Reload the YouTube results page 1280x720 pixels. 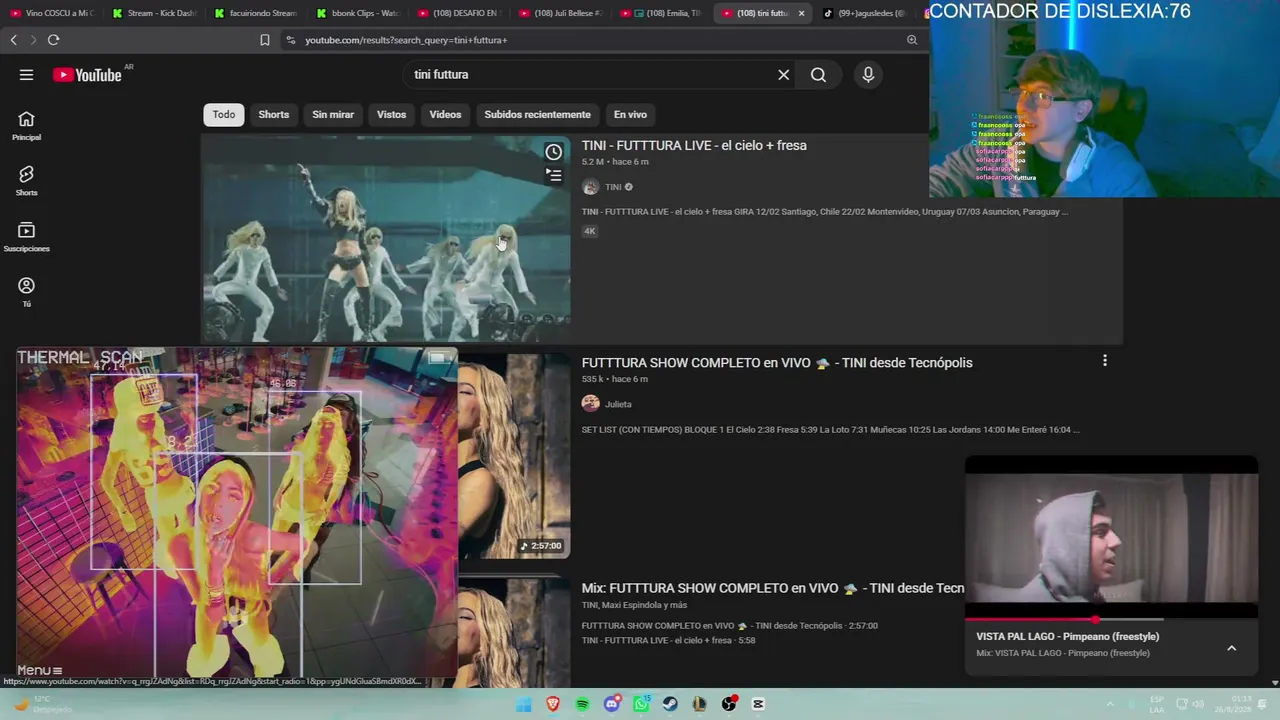click(53, 40)
